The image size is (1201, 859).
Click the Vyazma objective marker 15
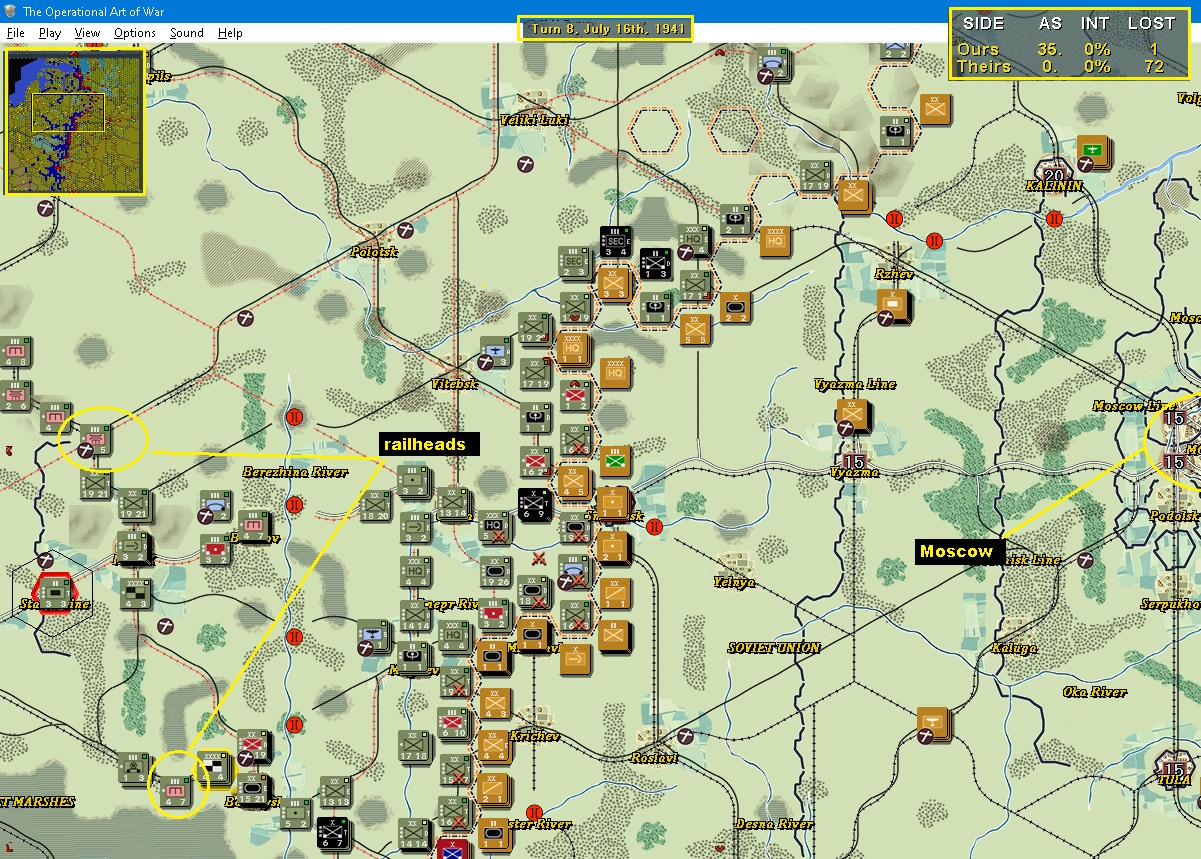point(854,461)
